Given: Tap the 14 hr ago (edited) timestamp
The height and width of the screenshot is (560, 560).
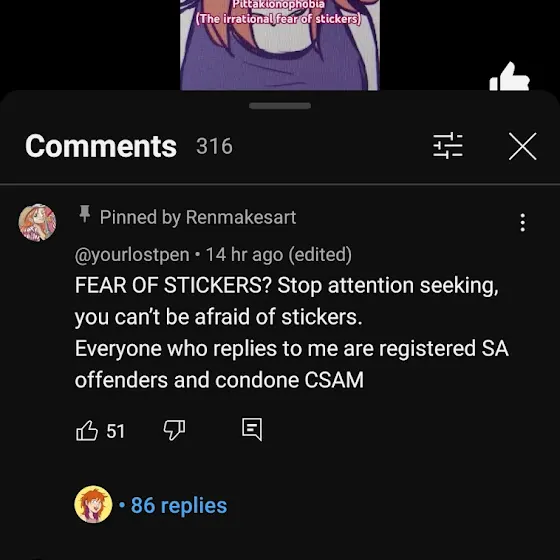Looking at the screenshot, I should pyautogui.click(x=279, y=255).
